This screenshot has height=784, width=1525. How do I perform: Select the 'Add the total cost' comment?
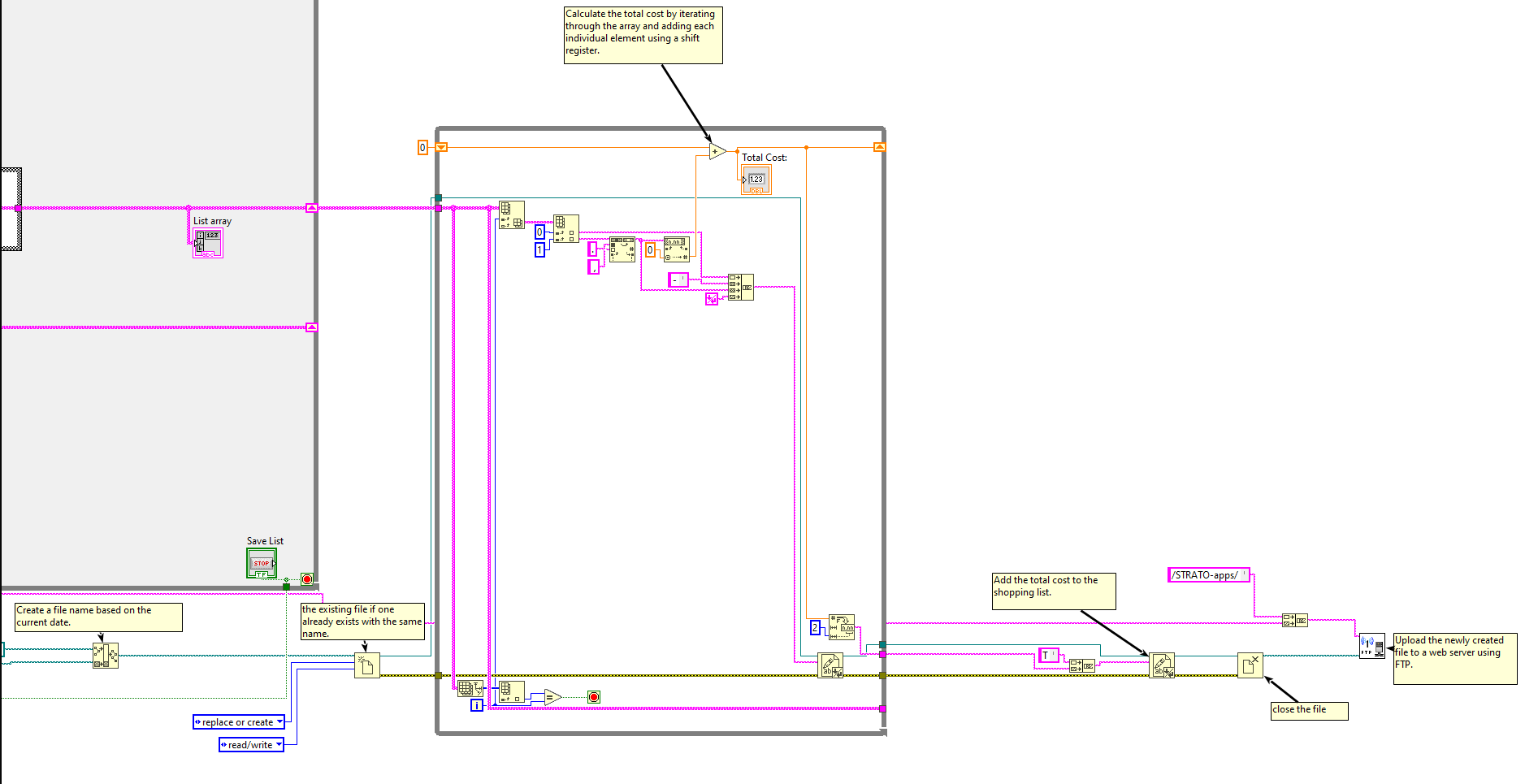1053,591
